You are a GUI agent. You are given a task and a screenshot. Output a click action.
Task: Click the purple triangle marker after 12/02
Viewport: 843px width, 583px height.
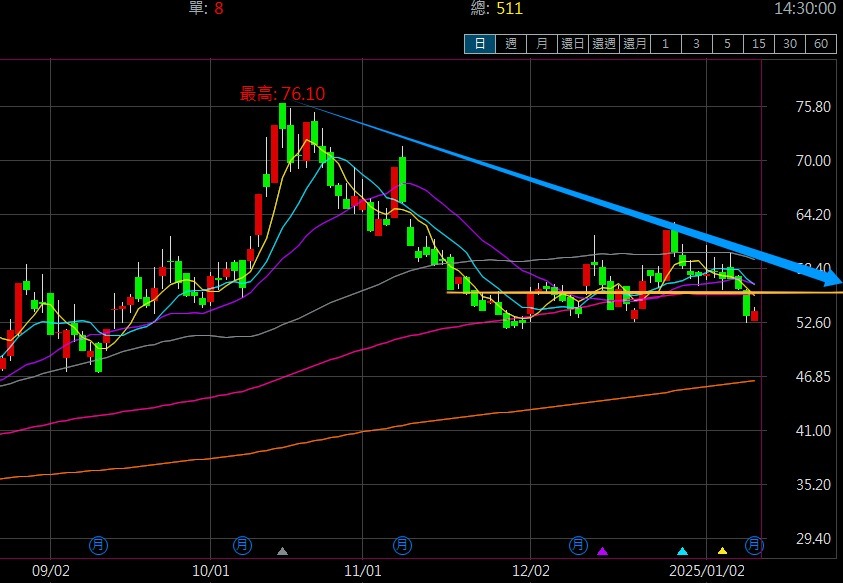point(602,551)
